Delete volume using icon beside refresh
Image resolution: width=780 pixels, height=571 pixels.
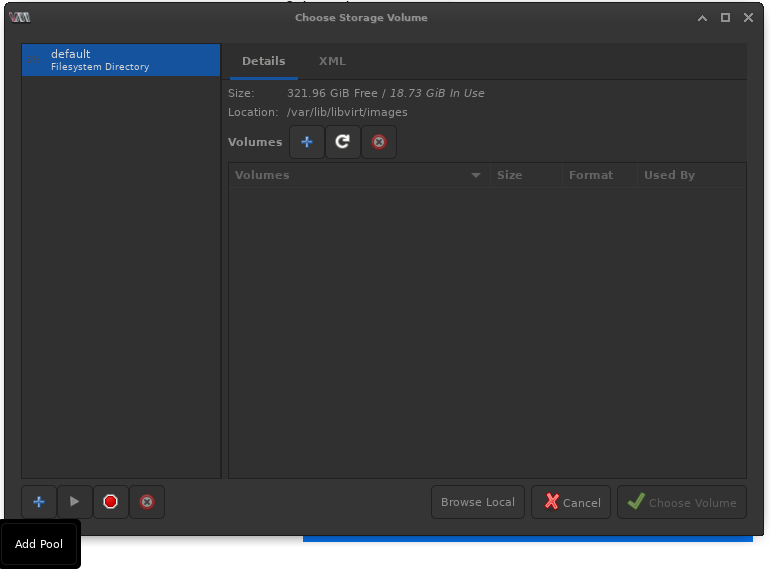point(379,142)
